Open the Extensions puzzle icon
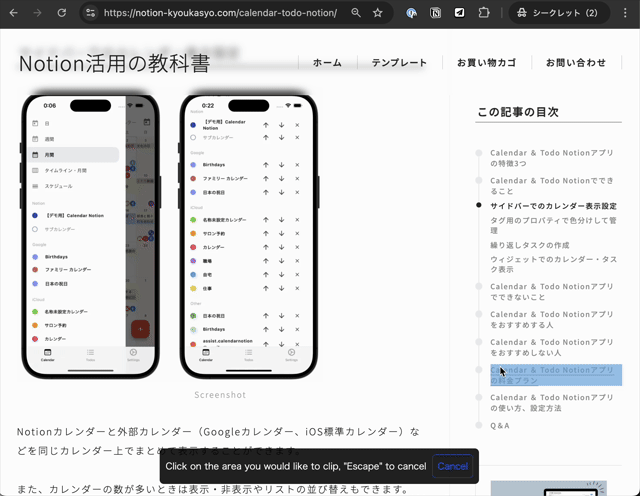The image size is (640, 496). tap(484, 13)
